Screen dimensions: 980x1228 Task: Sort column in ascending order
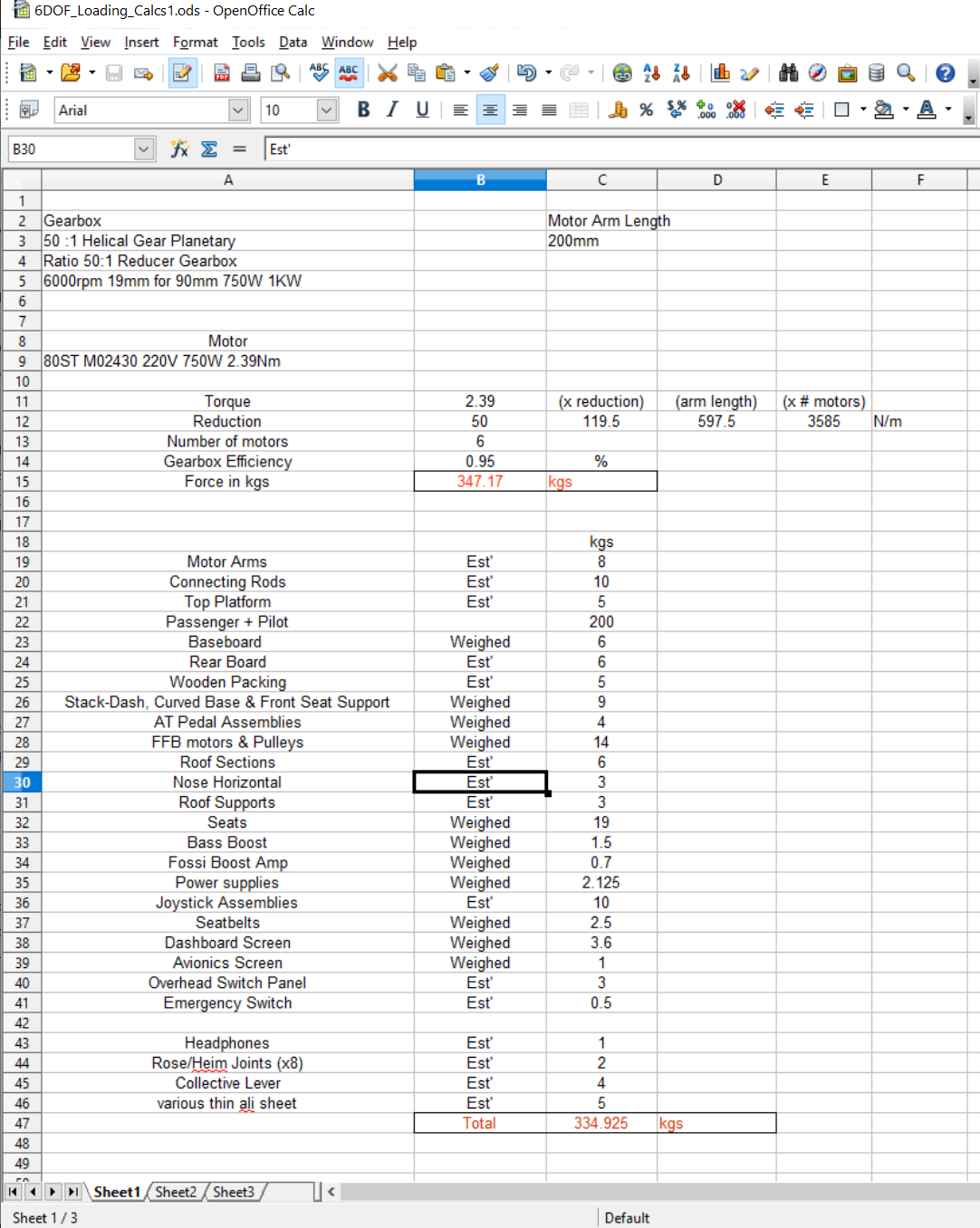pos(651,73)
